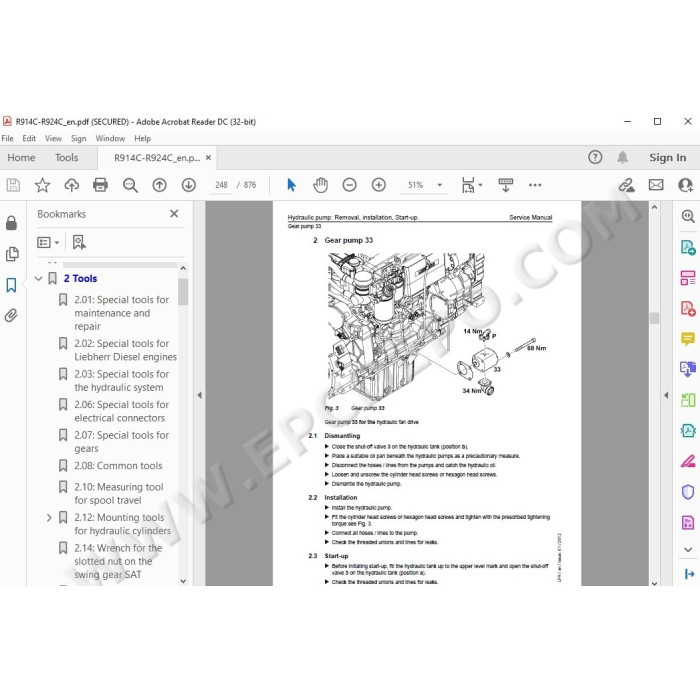This screenshot has width=700, height=700.
Task: Open the Find text magnifier tool
Action: (130, 185)
